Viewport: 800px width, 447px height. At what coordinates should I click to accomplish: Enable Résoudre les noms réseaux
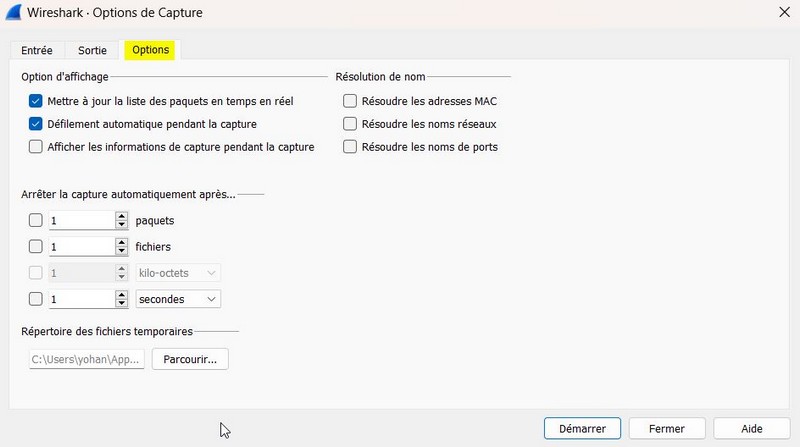point(349,124)
